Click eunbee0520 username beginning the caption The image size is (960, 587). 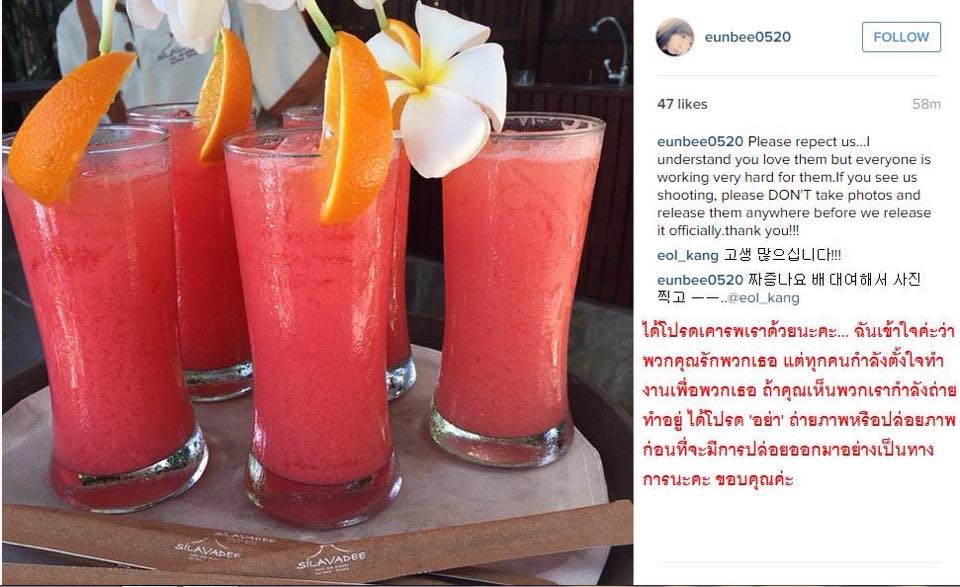700,141
